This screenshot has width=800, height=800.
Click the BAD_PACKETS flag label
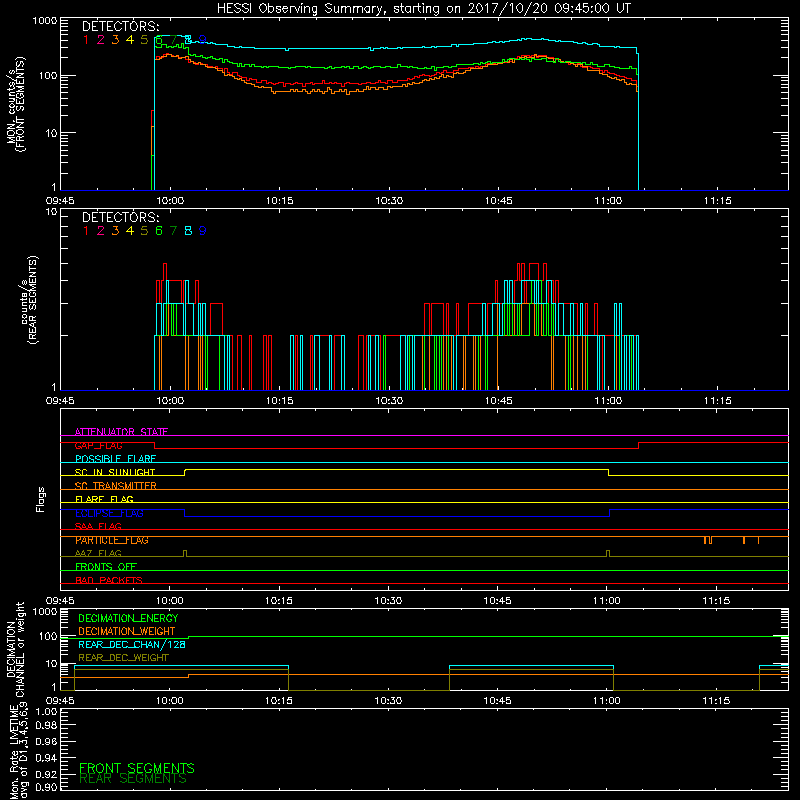pyautogui.click(x=109, y=580)
